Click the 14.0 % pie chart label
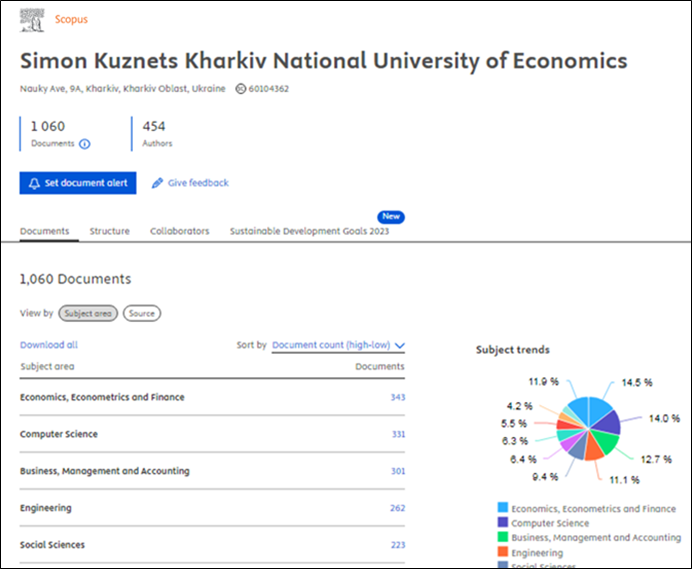The image size is (692, 569). point(664,418)
